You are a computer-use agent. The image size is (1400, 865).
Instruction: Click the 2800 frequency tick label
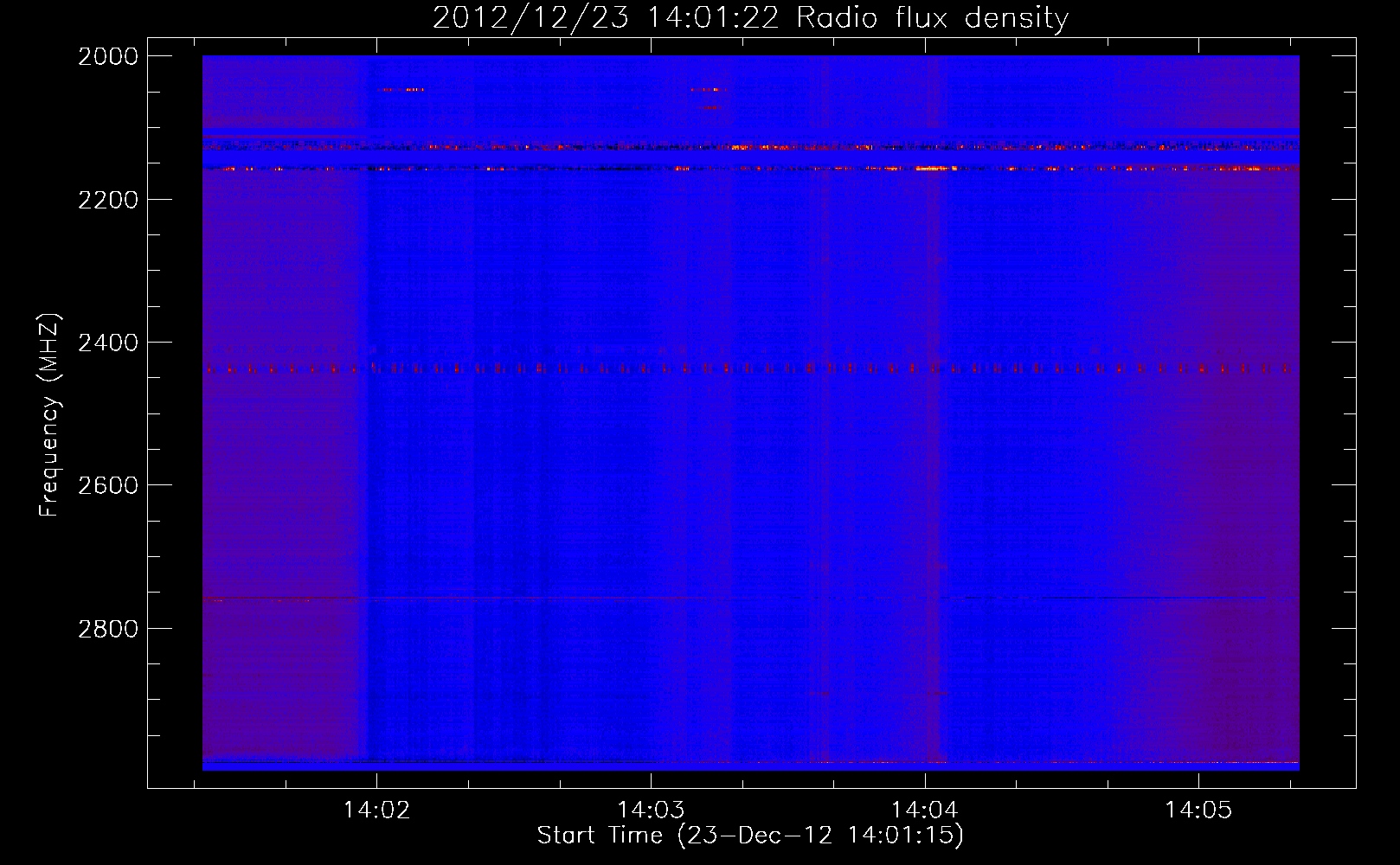click(x=108, y=629)
